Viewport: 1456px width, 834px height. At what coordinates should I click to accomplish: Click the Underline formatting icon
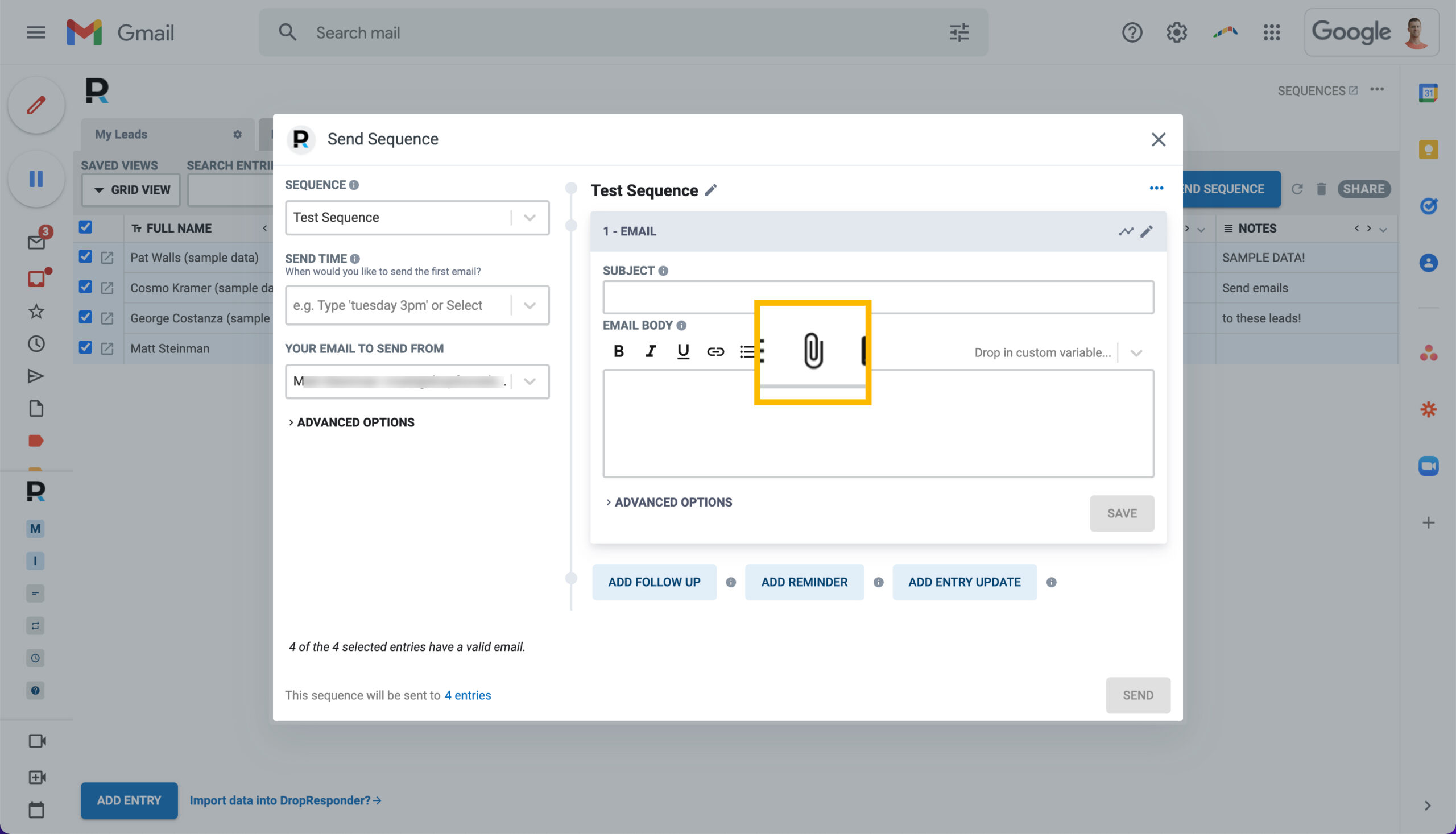pos(682,351)
